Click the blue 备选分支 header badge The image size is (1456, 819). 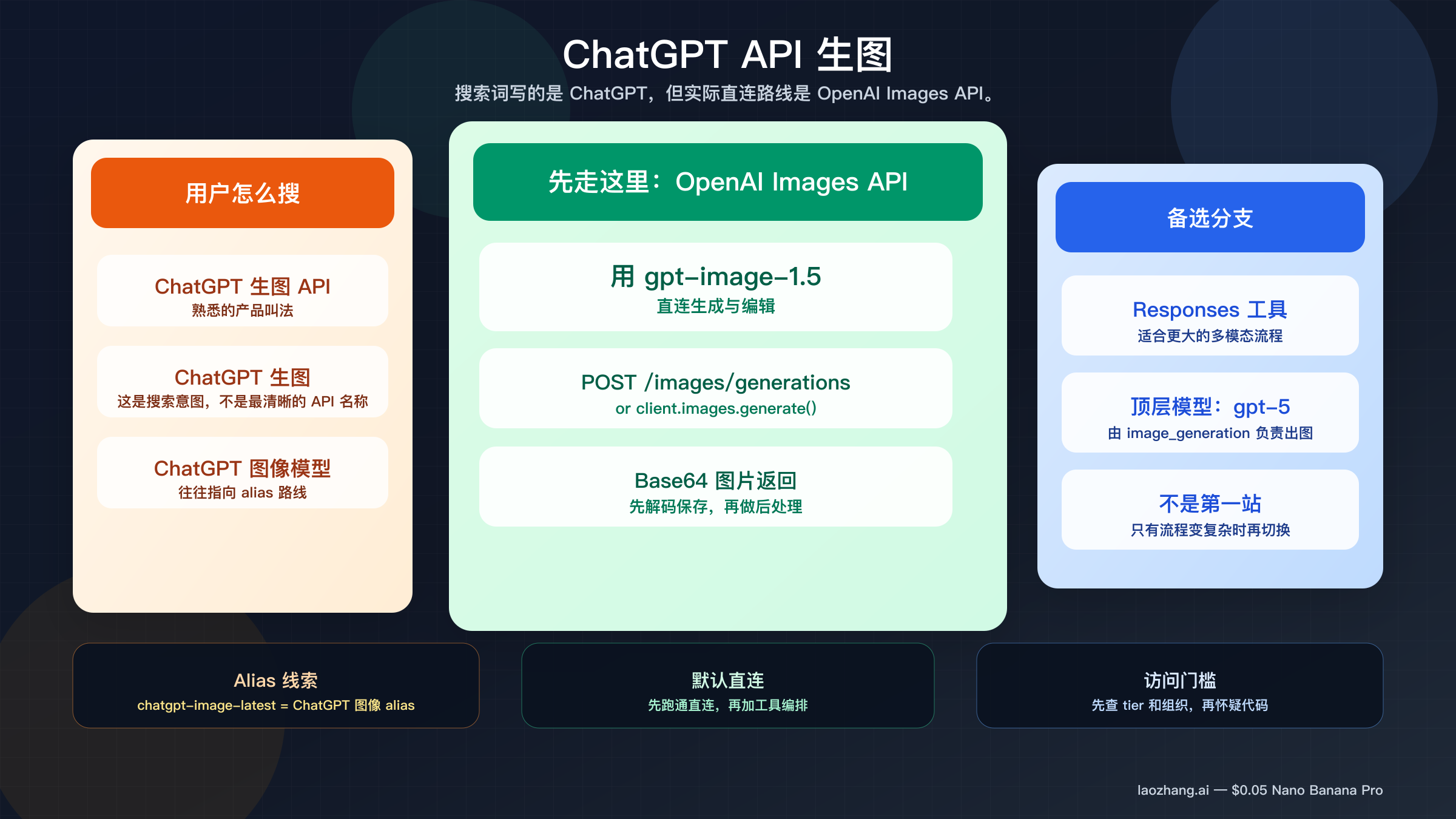[1210, 216]
